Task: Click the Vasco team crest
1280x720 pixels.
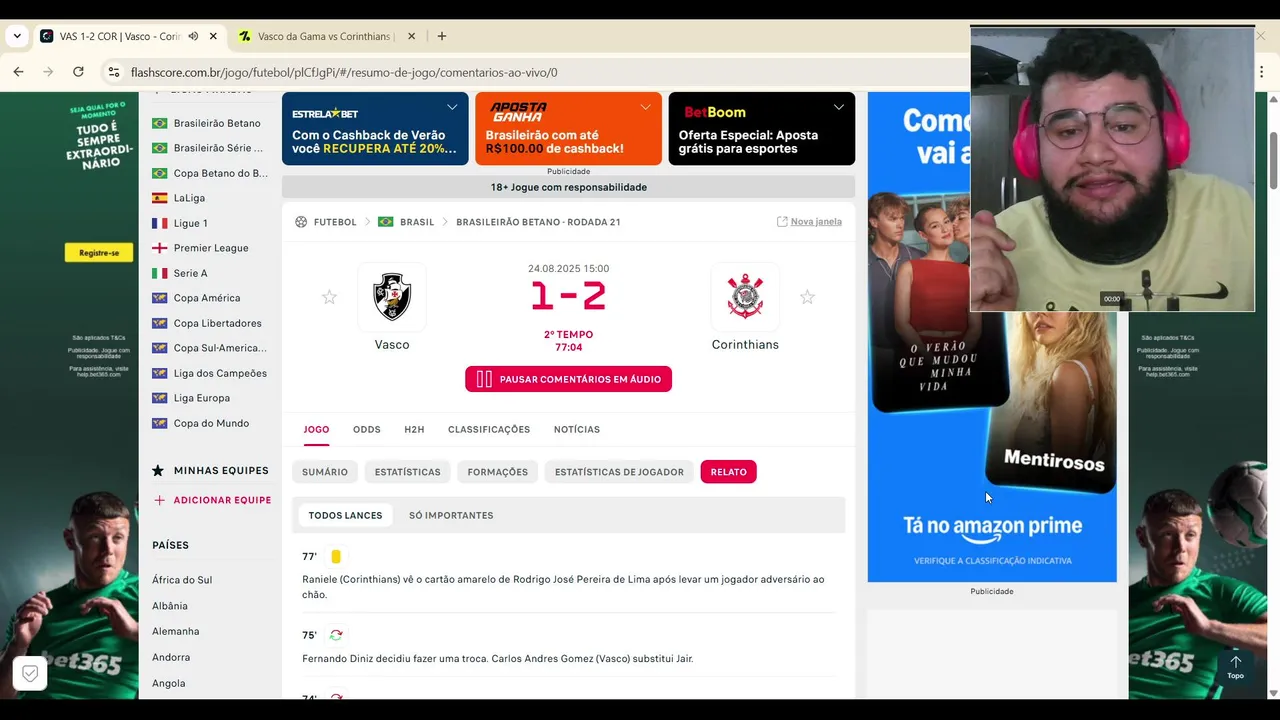Action: point(392,297)
